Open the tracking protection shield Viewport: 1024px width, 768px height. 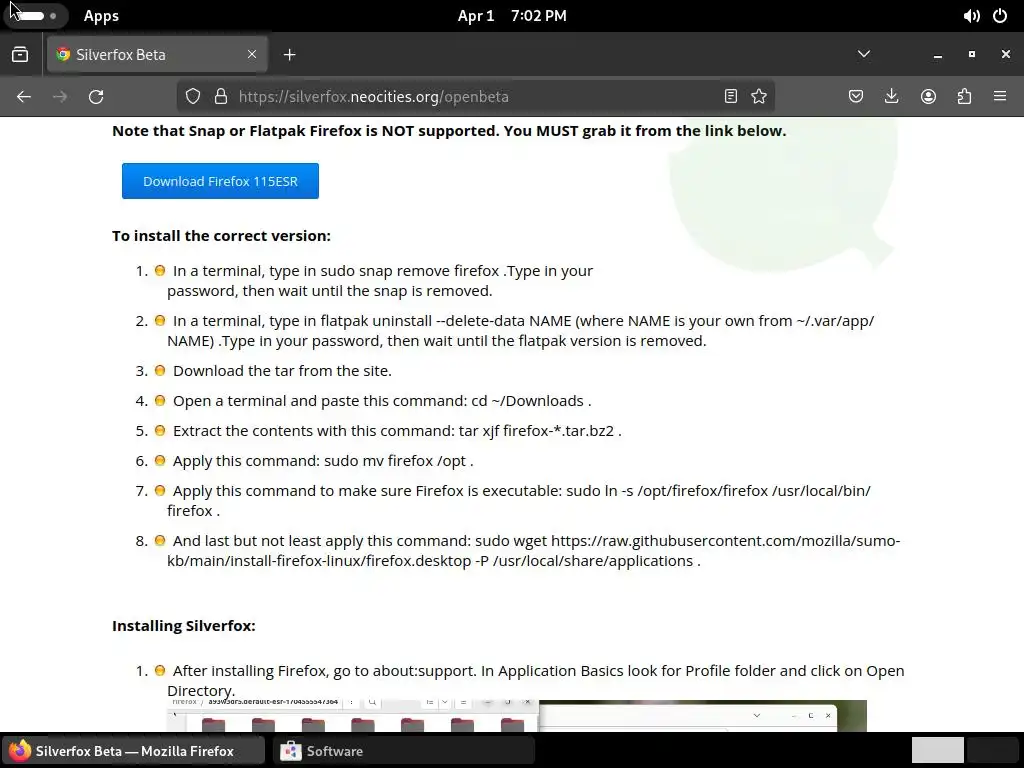pos(193,97)
